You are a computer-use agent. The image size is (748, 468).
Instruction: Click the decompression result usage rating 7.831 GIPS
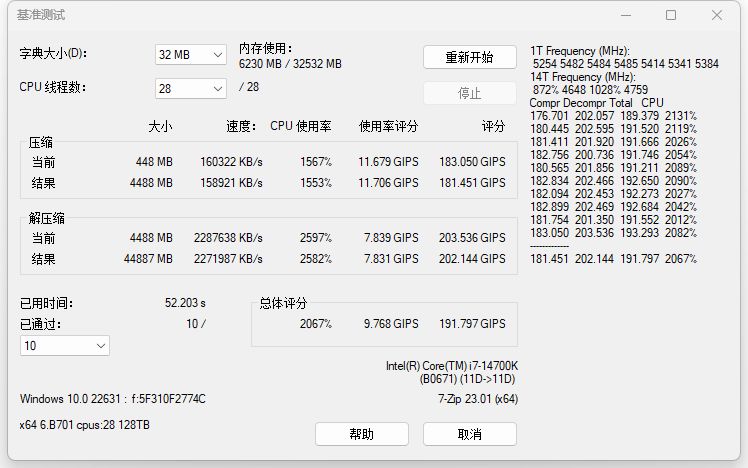[x=391, y=259]
